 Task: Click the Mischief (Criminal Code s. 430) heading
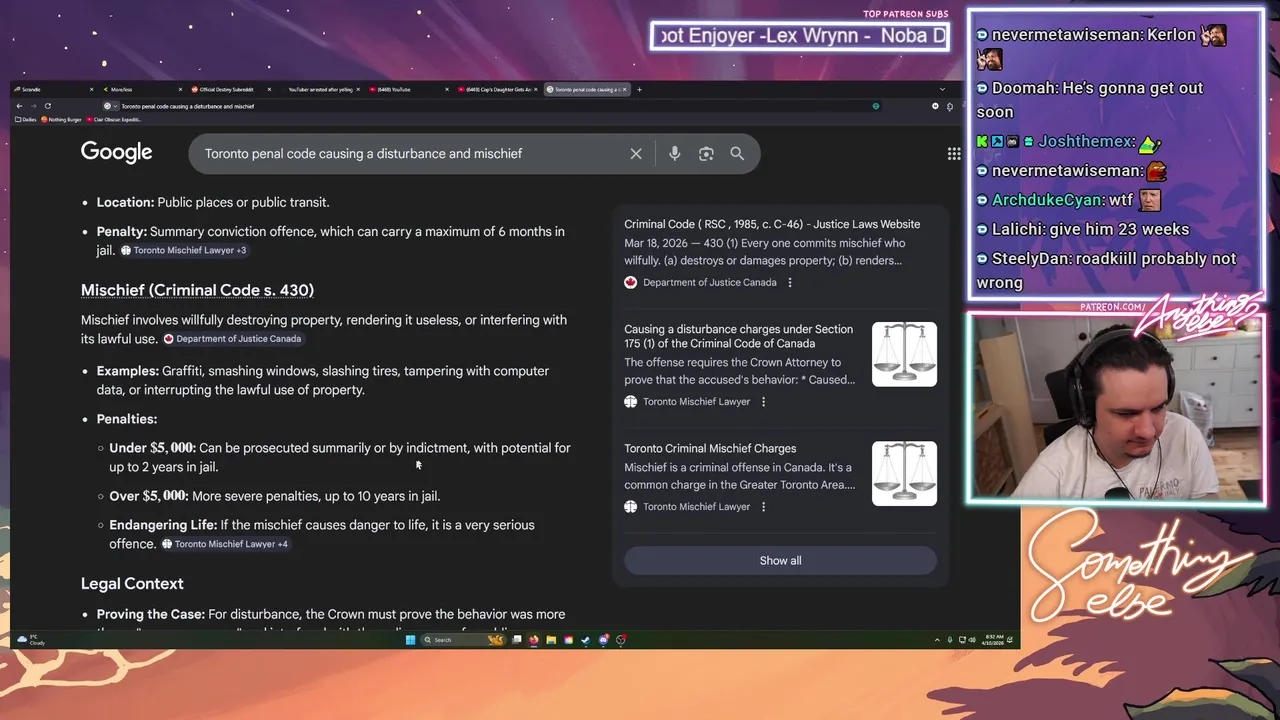(x=197, y=290)
